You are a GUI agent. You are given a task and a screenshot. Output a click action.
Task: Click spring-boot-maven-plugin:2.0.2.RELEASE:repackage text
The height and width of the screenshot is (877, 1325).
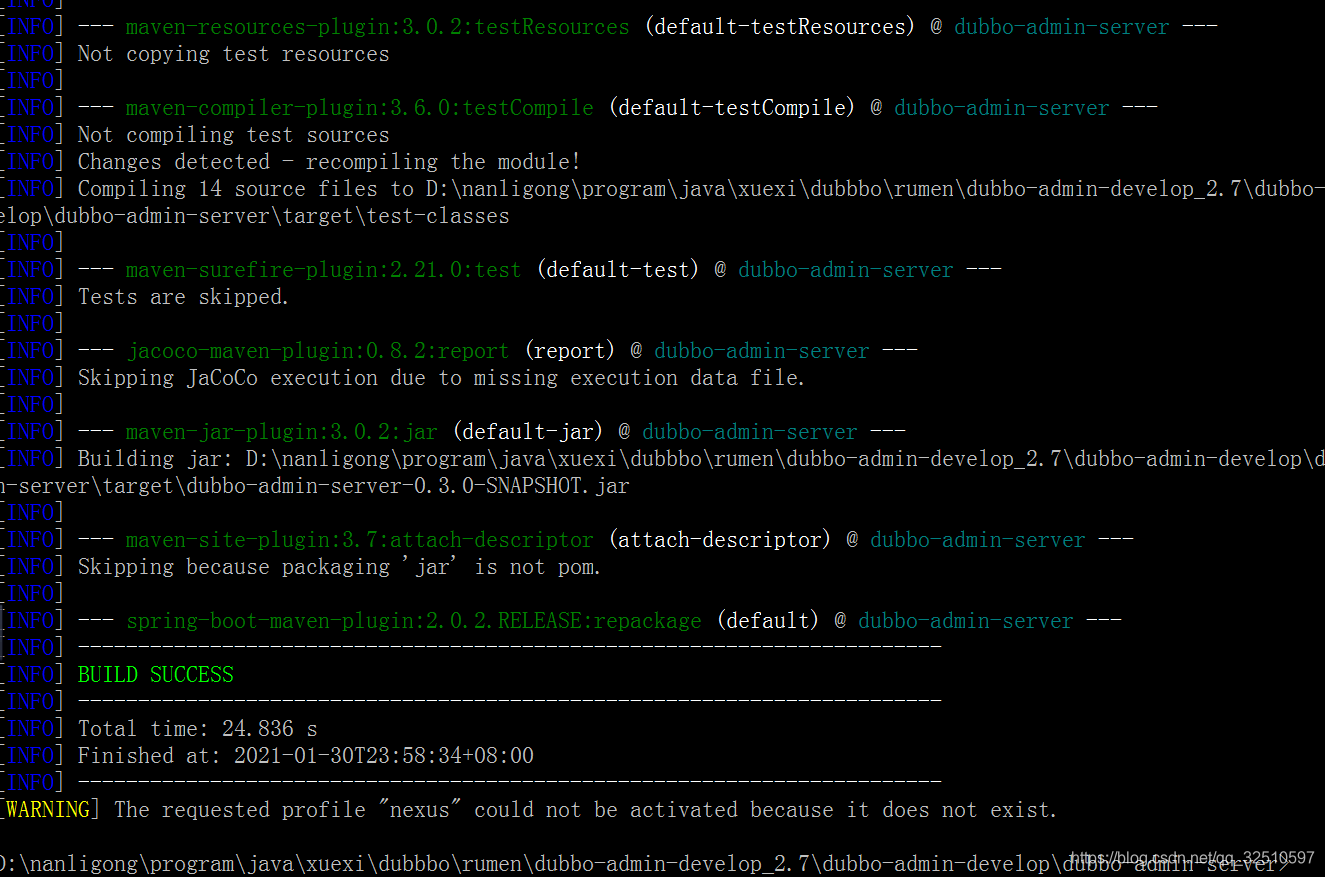413,621
